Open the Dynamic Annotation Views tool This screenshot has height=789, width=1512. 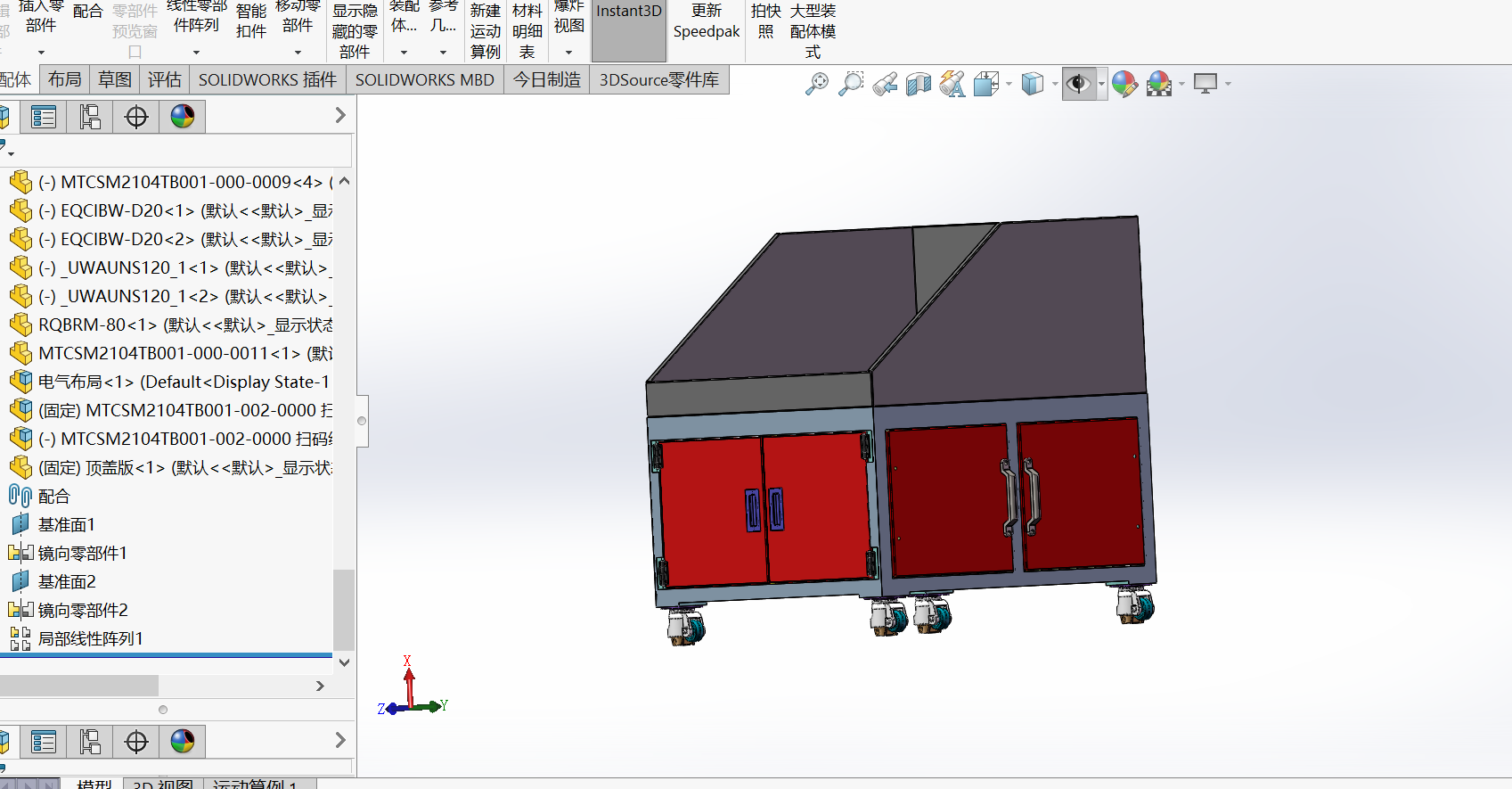pyautogui.click(x=952, y=84)
